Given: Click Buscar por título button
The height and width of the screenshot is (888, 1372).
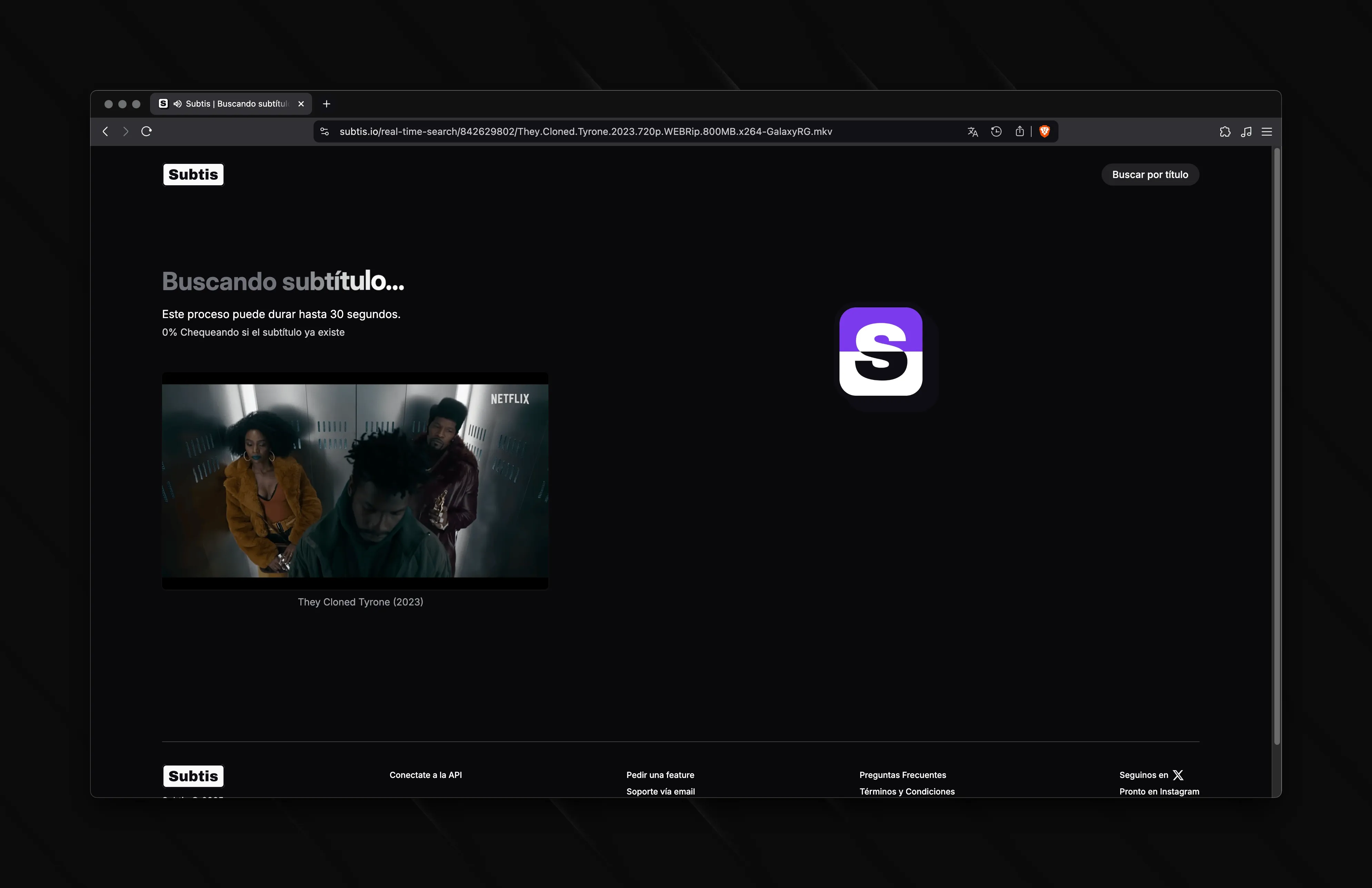Looking at the screenshot, I should pyautogui.click(x=1150, y=175).
